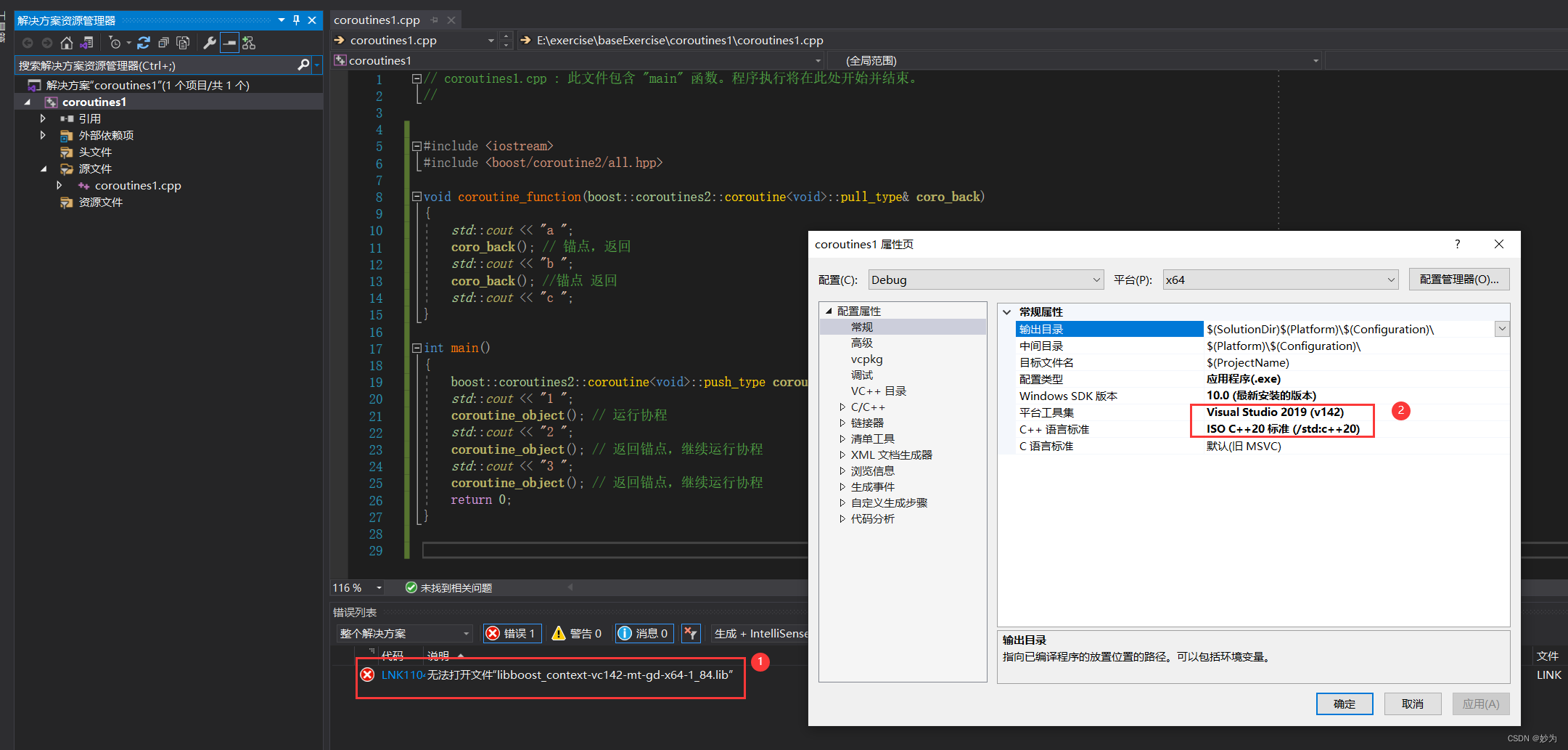The width and height of the screenshot is (1568, 750).
Task: Select vcpkg in the properties tree
Action: (x=866, y=359)
